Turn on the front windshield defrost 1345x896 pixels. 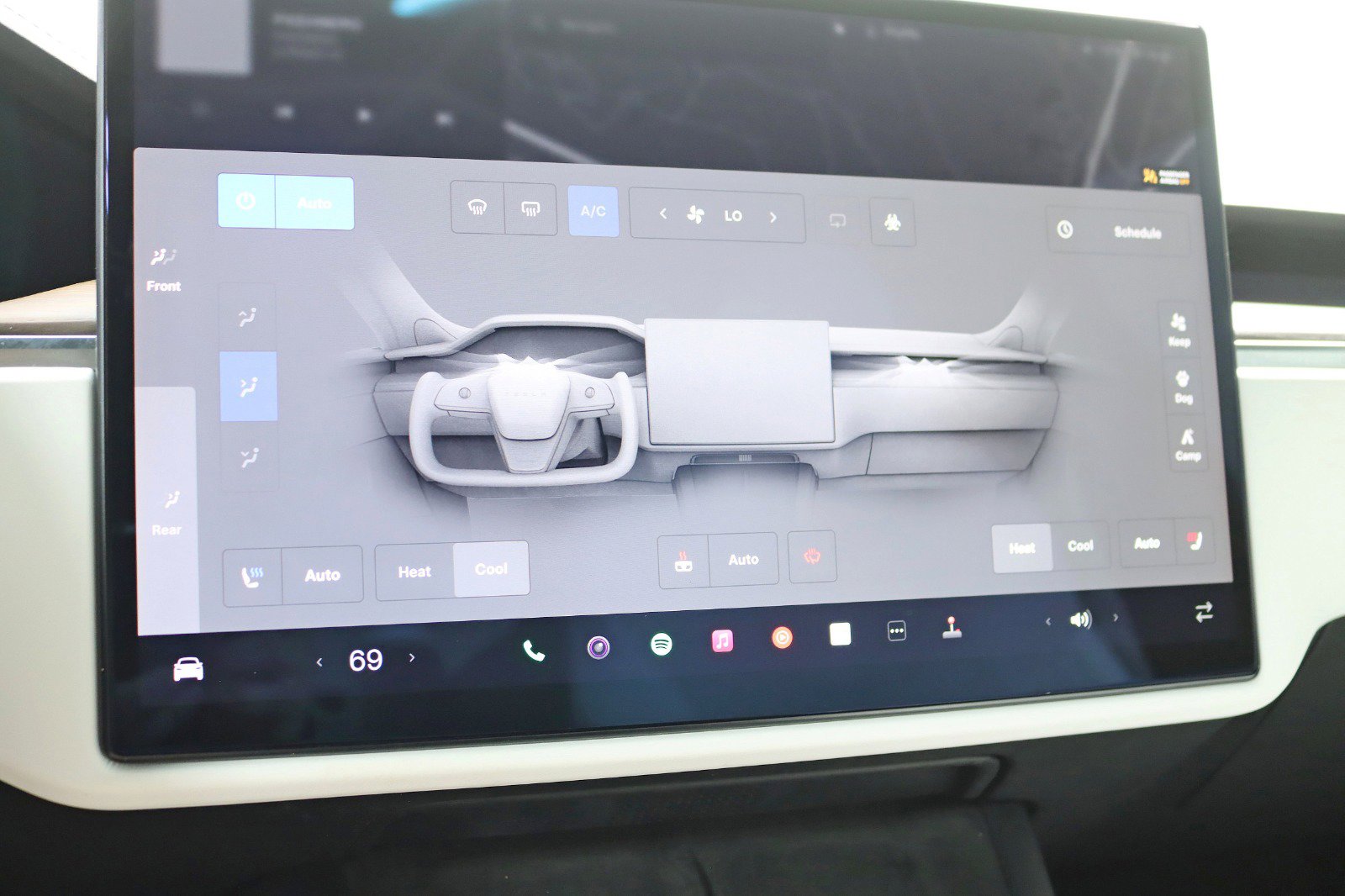[477, 208]
